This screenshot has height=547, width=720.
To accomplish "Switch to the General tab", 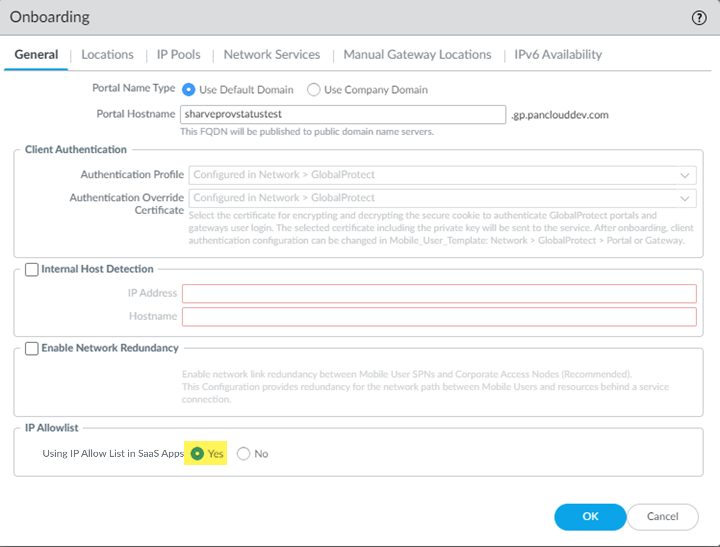I will click(x=37, y=55).
